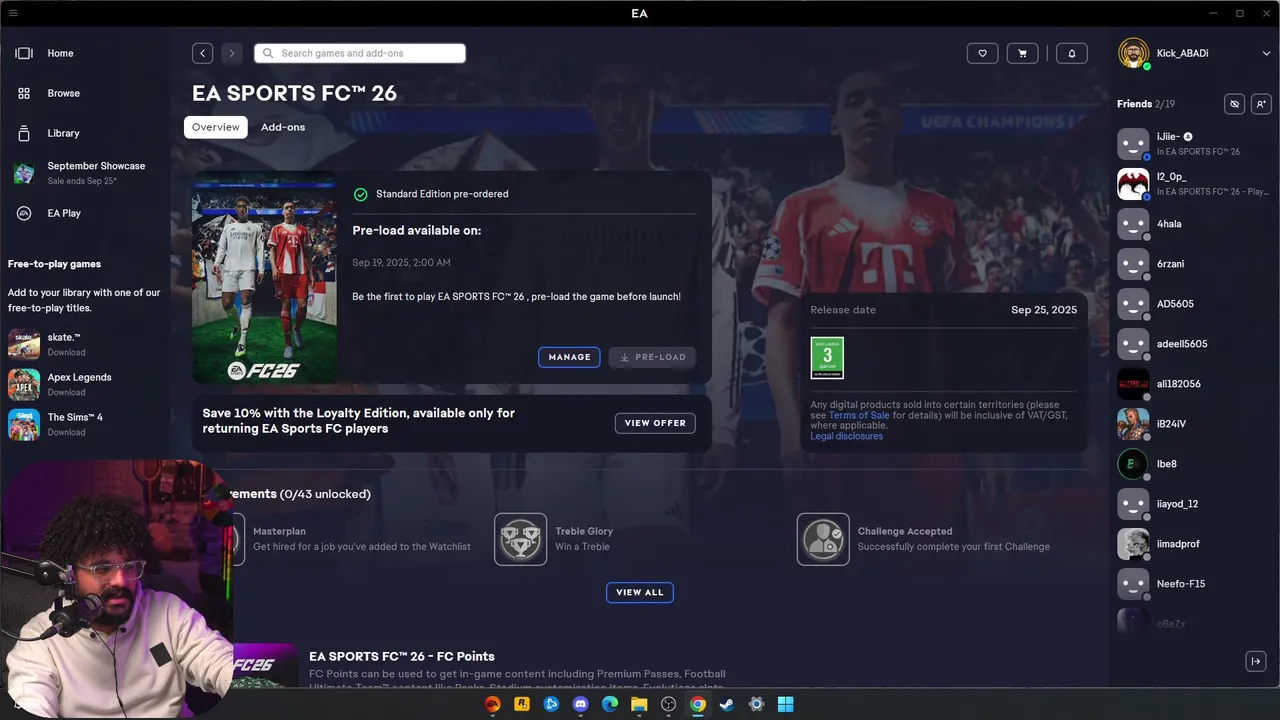1280x720 pixels.
Task: Click the Kick_ABADi profile avatar
Action: (1133, 53)
